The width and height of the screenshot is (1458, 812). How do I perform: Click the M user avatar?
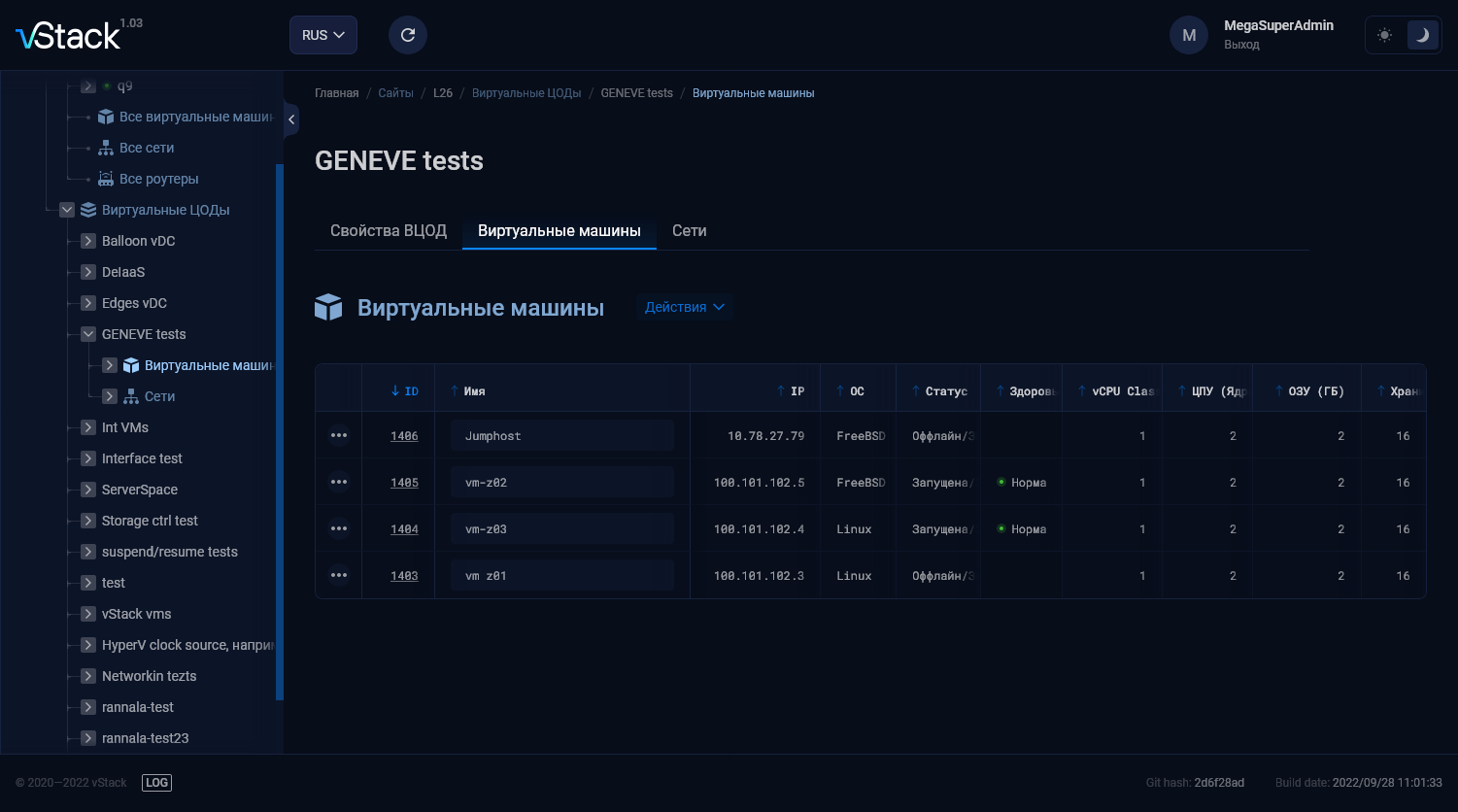(1189, 35)
